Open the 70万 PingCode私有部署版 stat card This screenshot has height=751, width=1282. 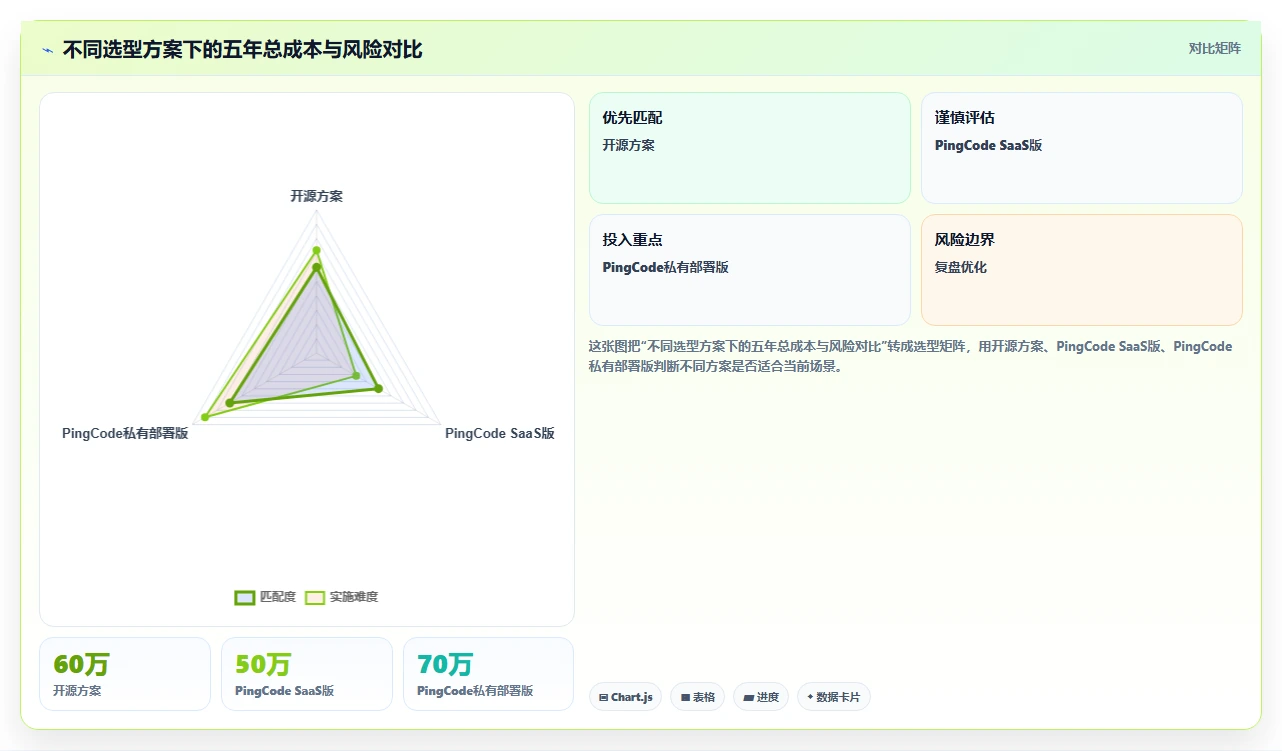coord(489,674)
